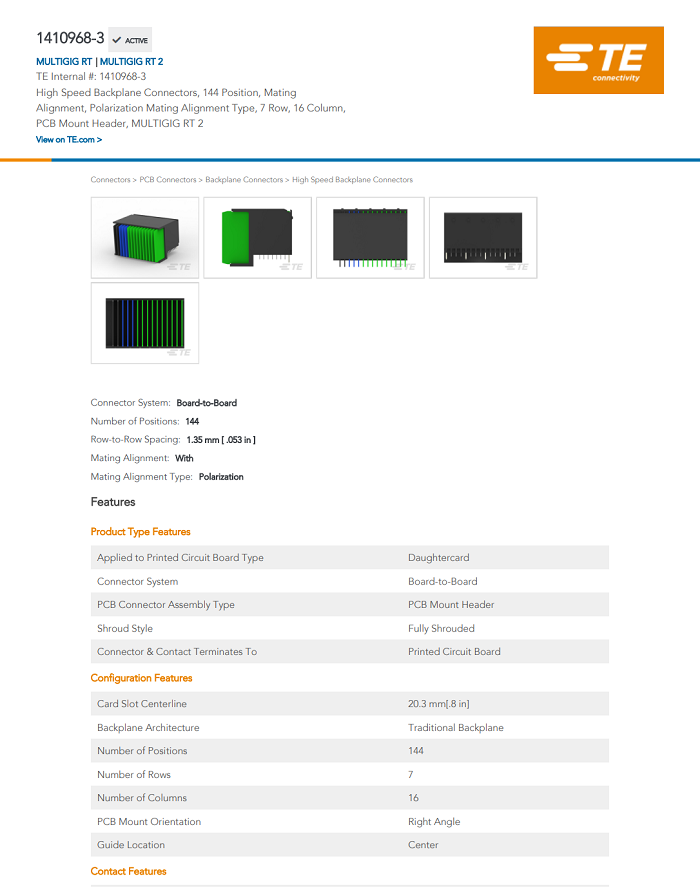Go to Connectors breadcrumb
The image size is (700, 890).
tap(111, 179)
